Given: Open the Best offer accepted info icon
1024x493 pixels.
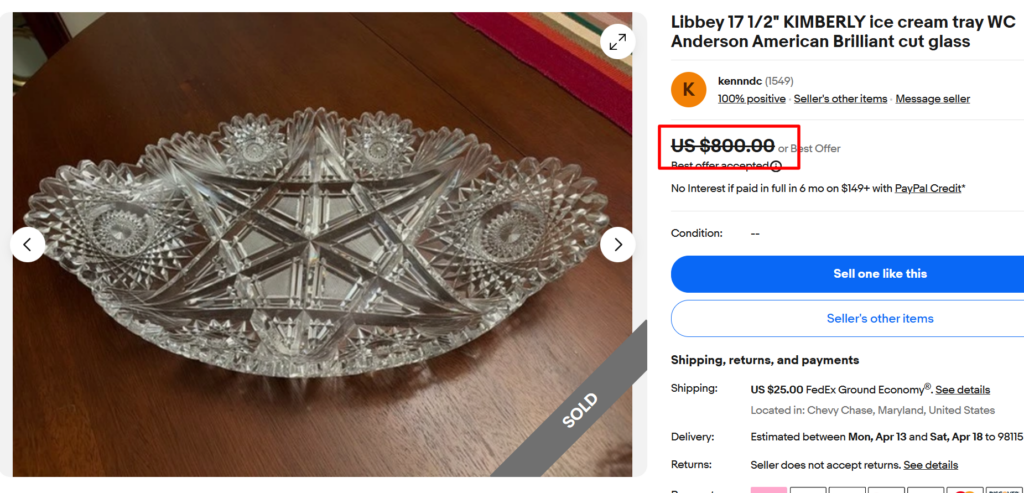Looking at the screenshot, I should [x=776, y=166].
